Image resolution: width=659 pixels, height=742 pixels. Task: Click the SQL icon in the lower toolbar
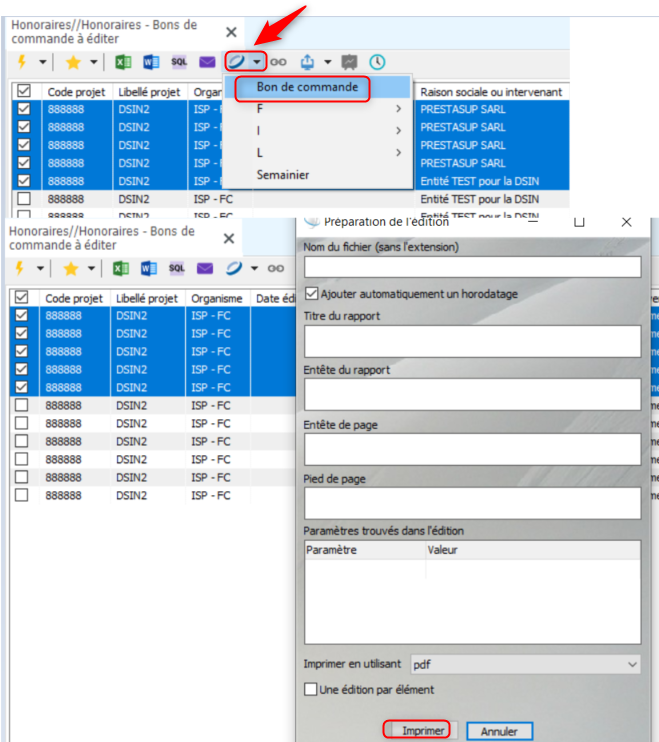(177, 268)
